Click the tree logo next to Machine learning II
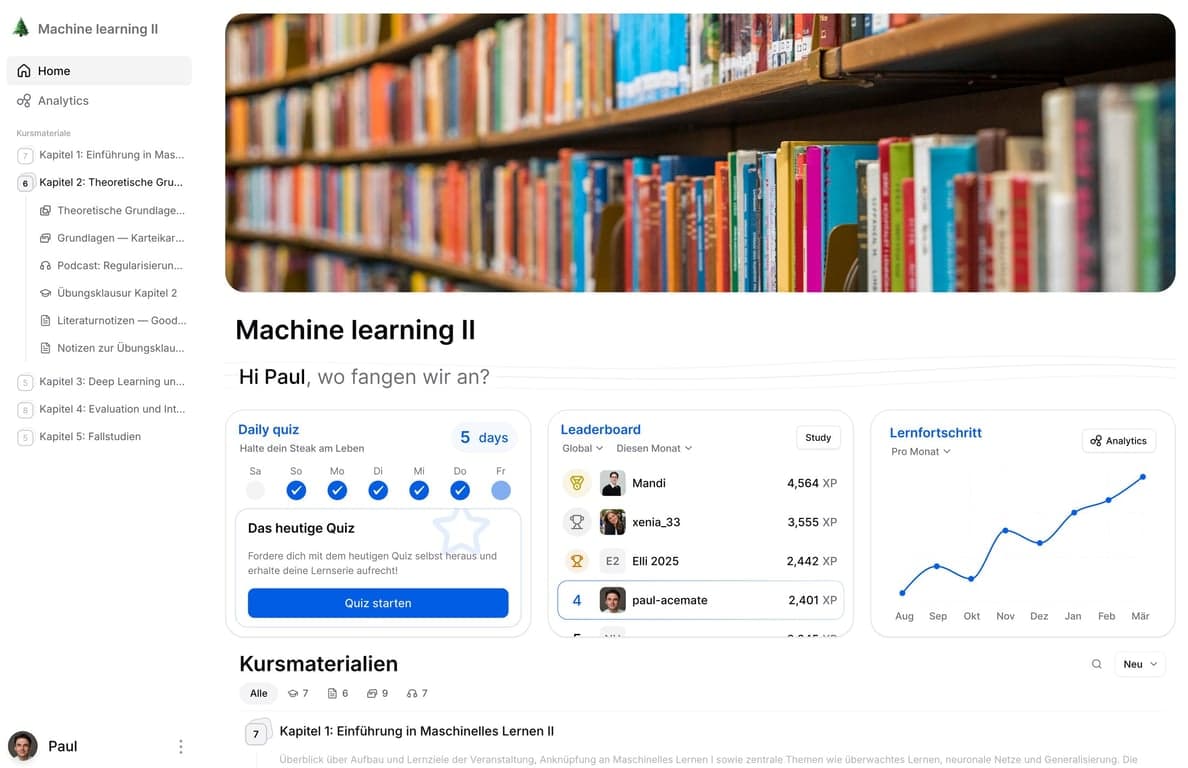The width and height of the screenshot is (1188, 768). 21,28
